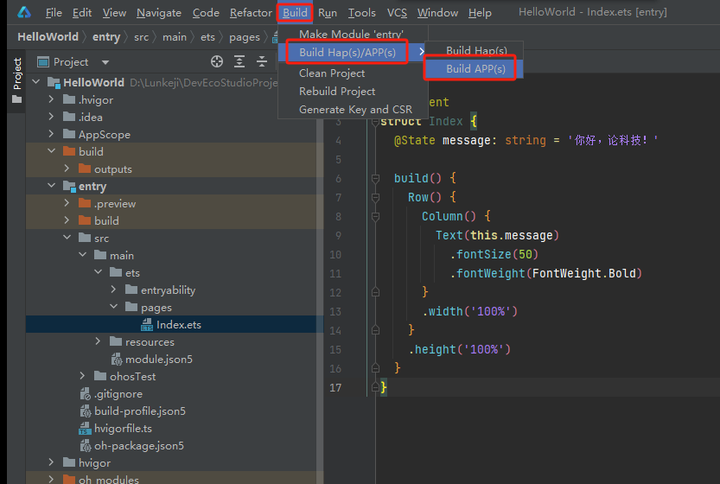Expand the ohosTest folder
The width and height of the screenshot is (720, 484).
coord(82,376)
